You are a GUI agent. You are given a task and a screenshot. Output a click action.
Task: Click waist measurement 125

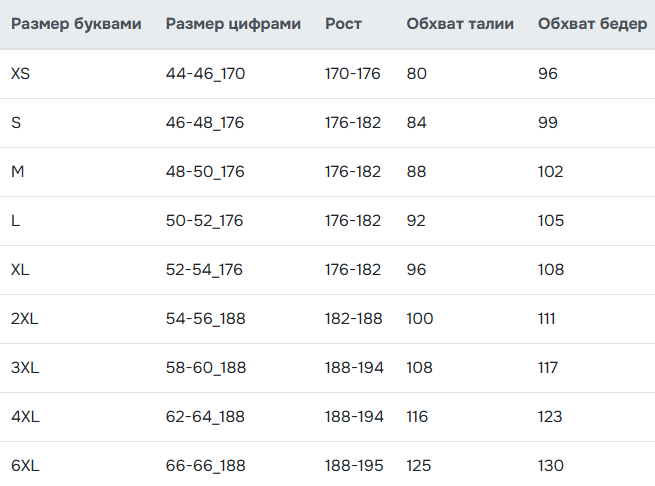(419, 466)
